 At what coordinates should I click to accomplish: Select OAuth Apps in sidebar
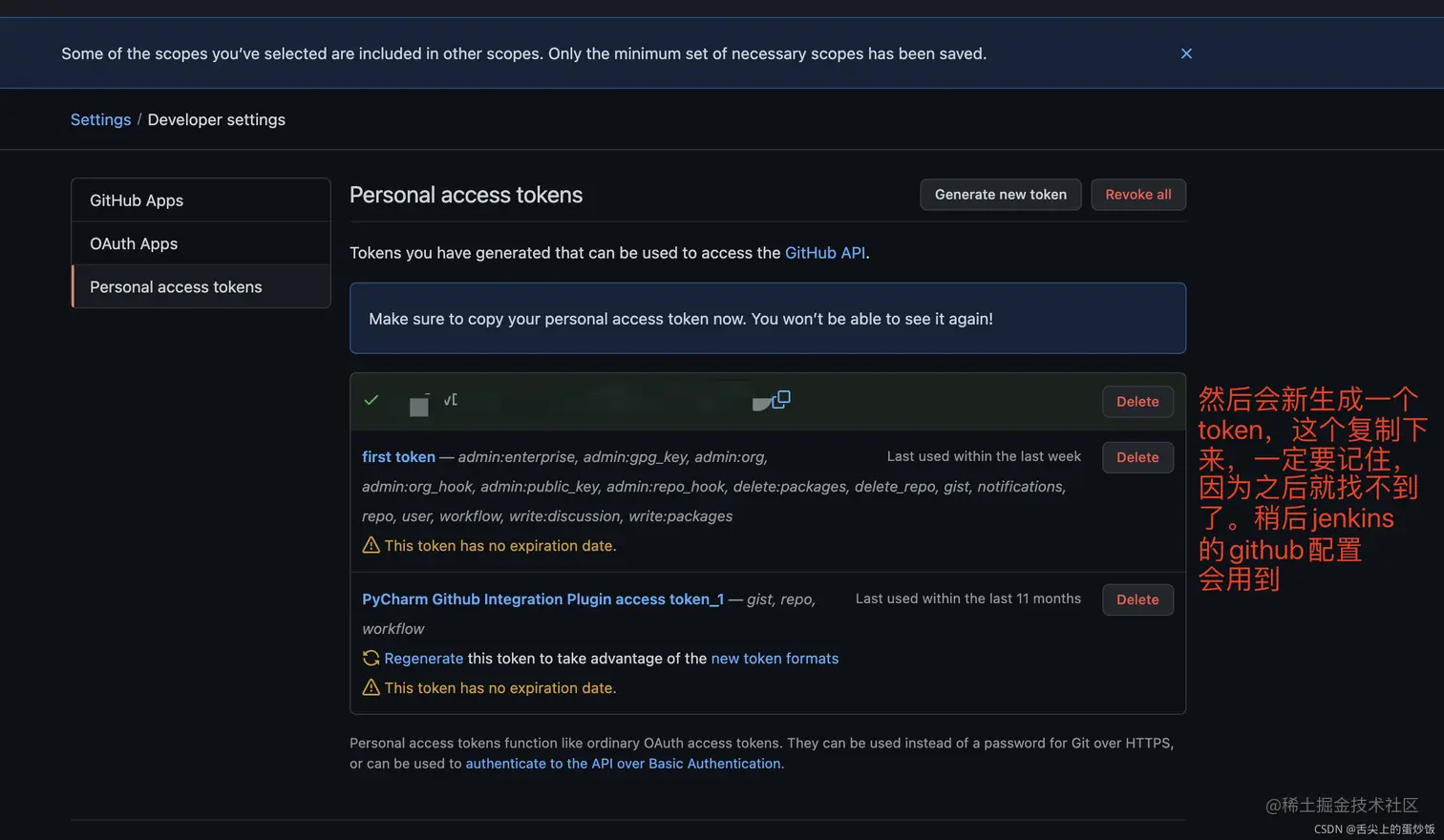coord(134,243)
